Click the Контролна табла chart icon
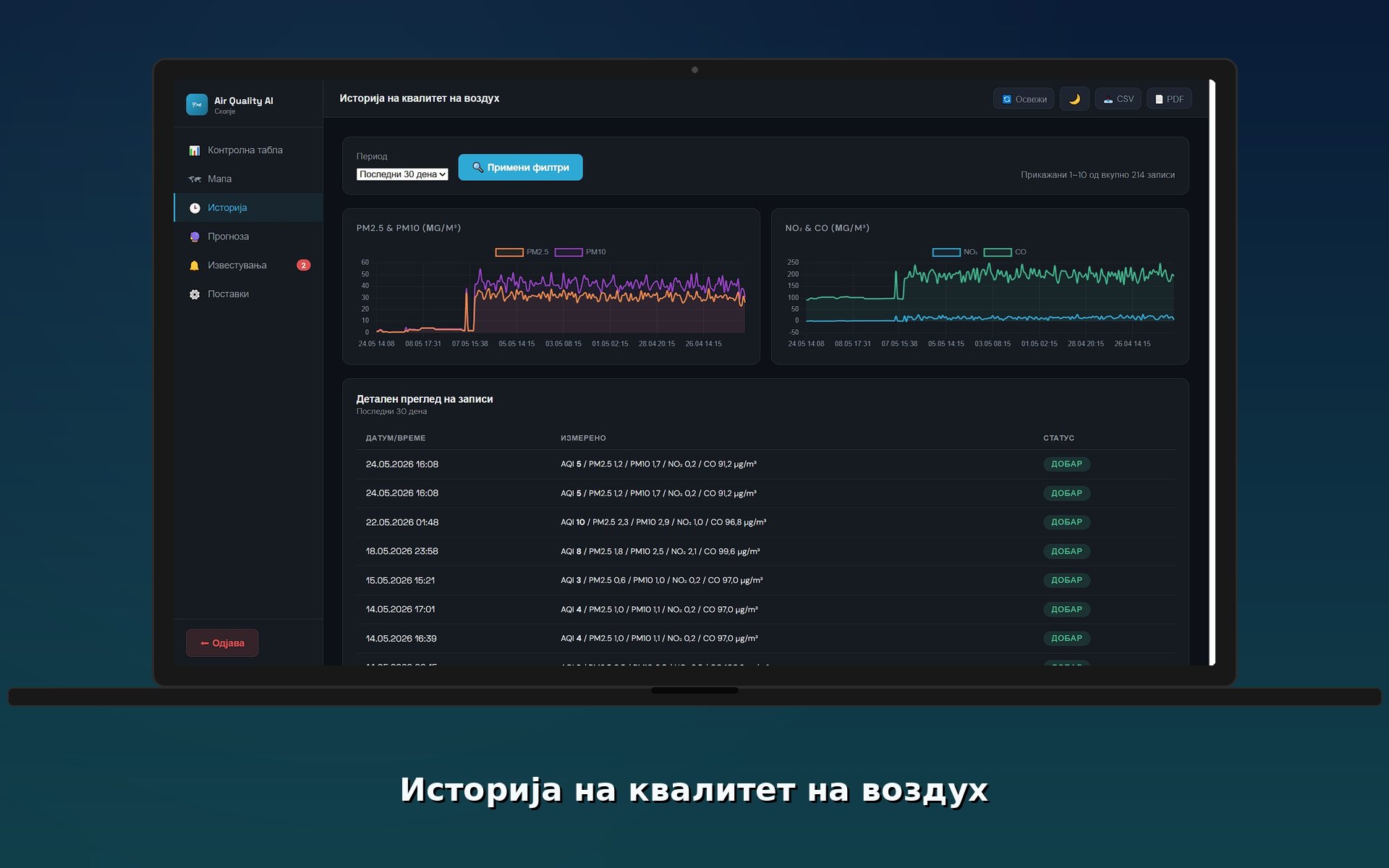The width and height of the screenshot is (1389, 868). coord(195,150)
